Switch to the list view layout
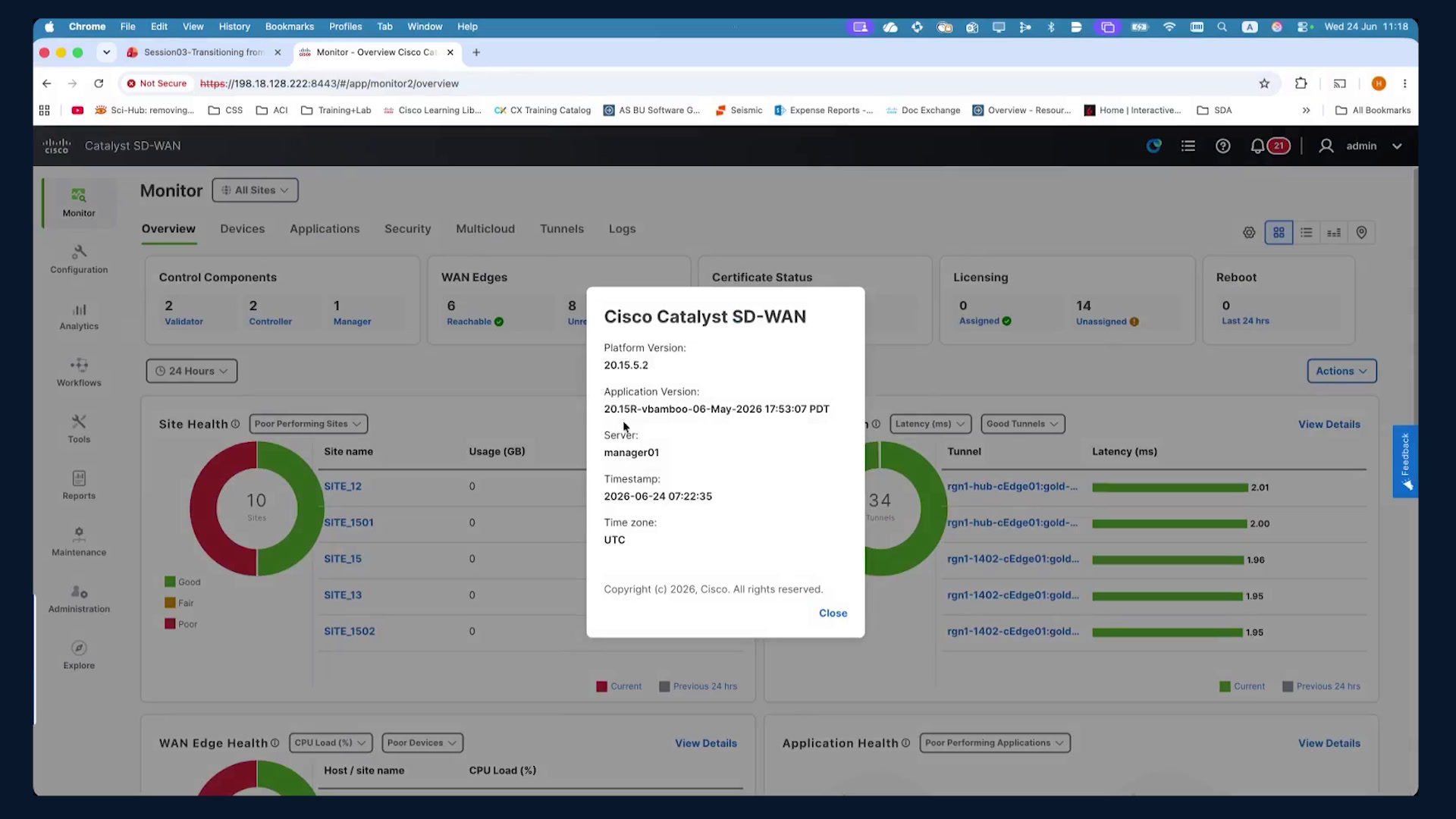 coord(1306,233)
